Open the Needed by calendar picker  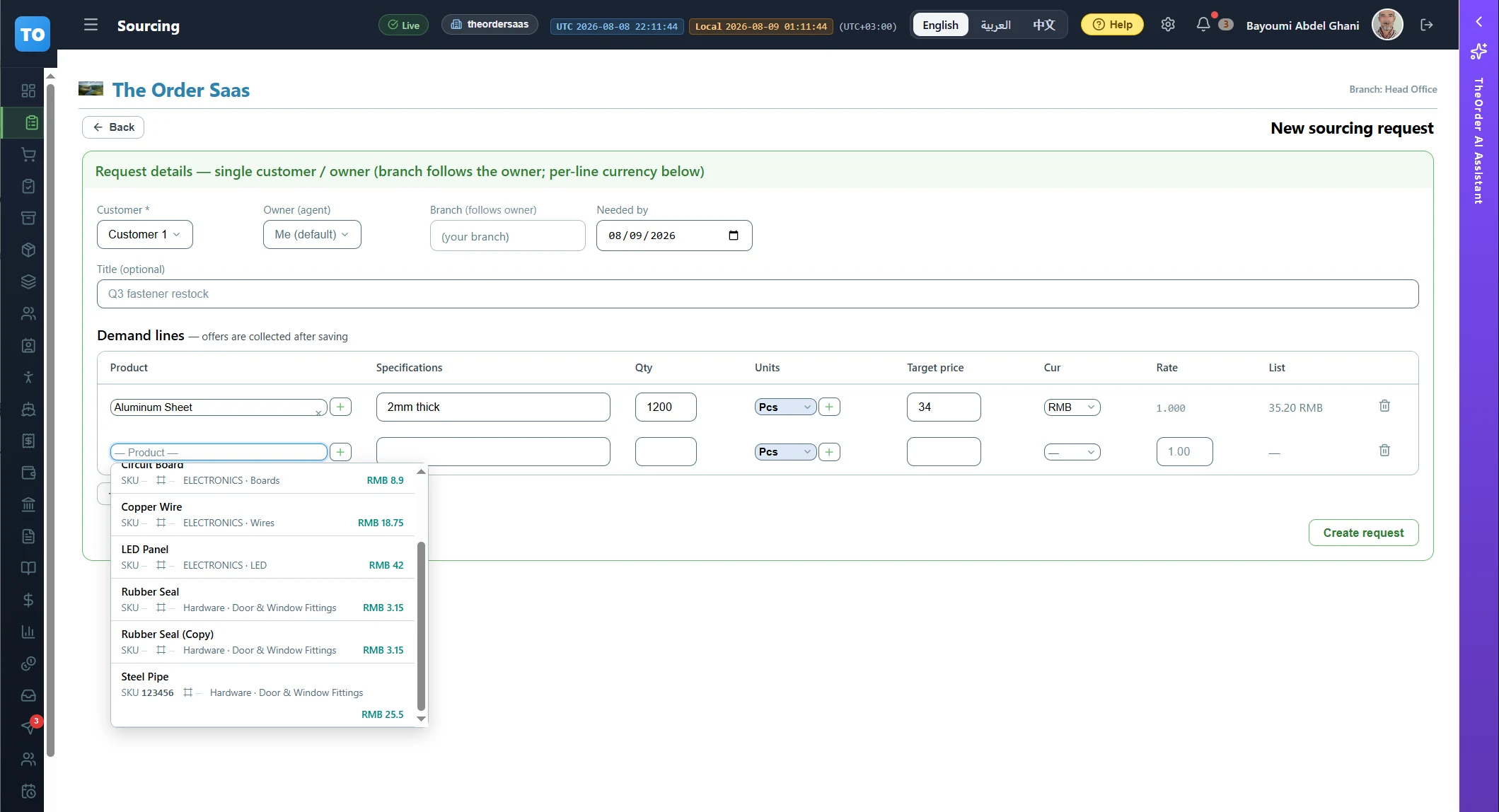coord(733,236)
